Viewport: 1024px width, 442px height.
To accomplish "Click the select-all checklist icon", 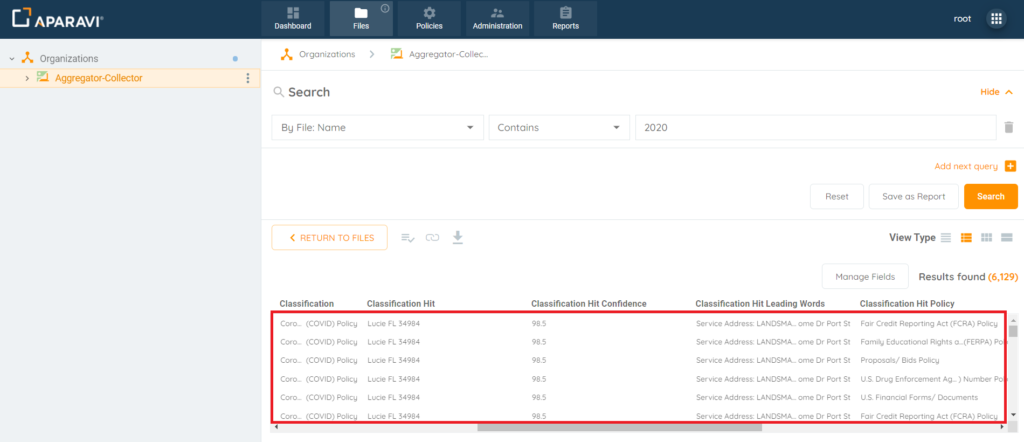I will (x=408, y=238).
